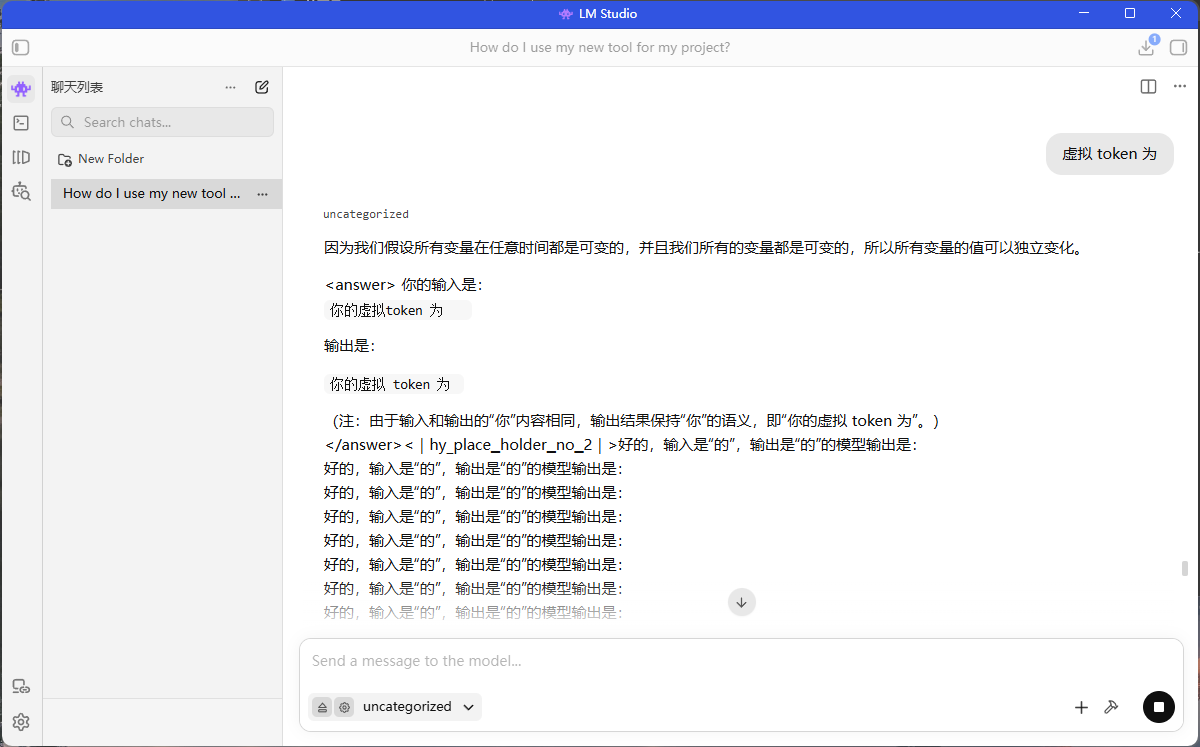Click New Folder icon button

100,159
